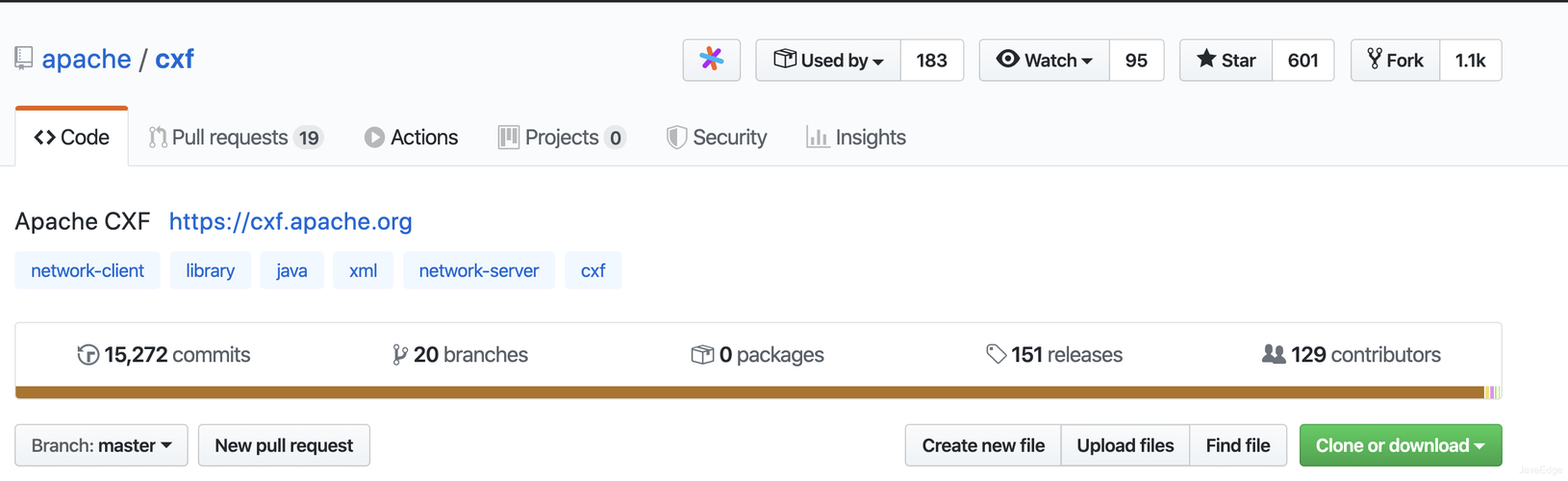Click the releases tag icon
Image resolution: width=1568 pixels, height=481 pixels.
pos(996,354)
